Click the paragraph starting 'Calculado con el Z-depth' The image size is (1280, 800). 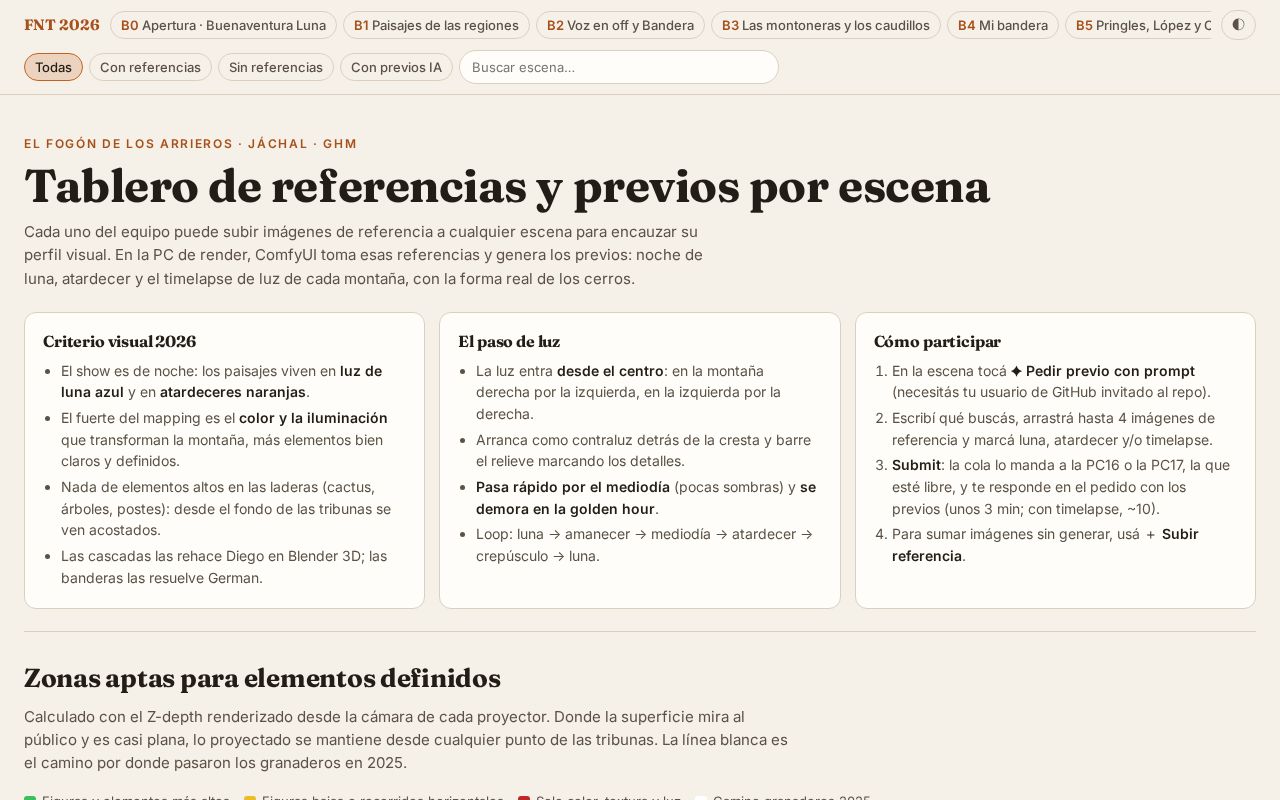[x=406, y=740]
